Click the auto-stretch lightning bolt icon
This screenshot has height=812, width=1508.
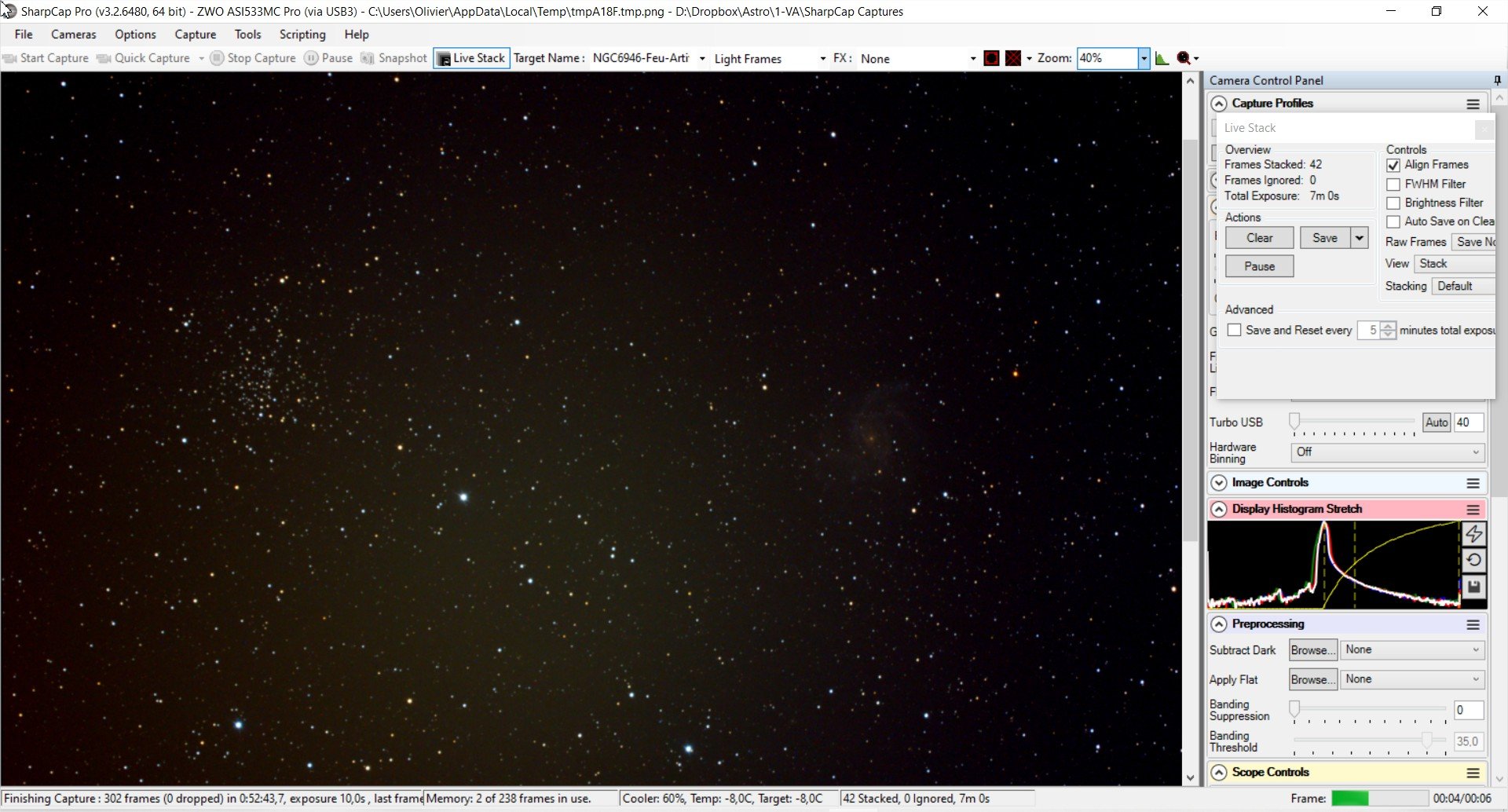pos(1474,534)
